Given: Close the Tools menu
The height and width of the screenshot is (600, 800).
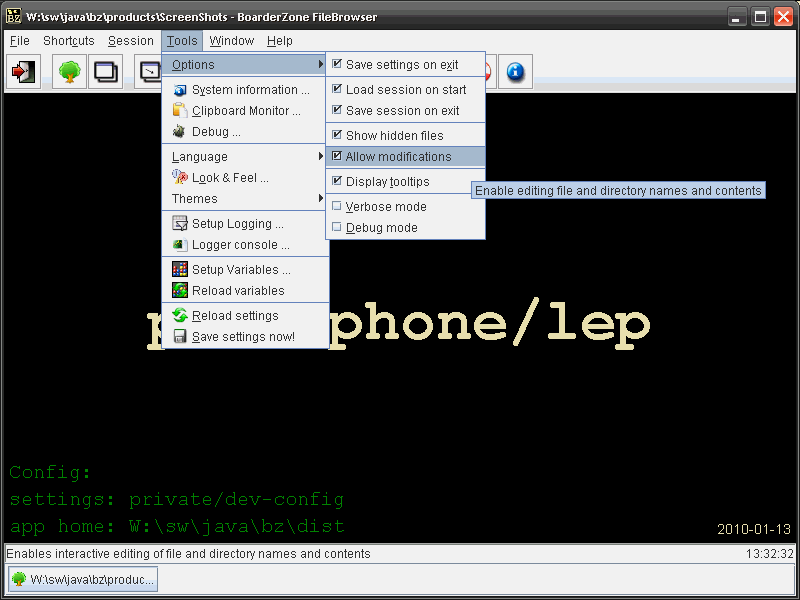Looking at the screenshot, I should (x=182, y=41).
